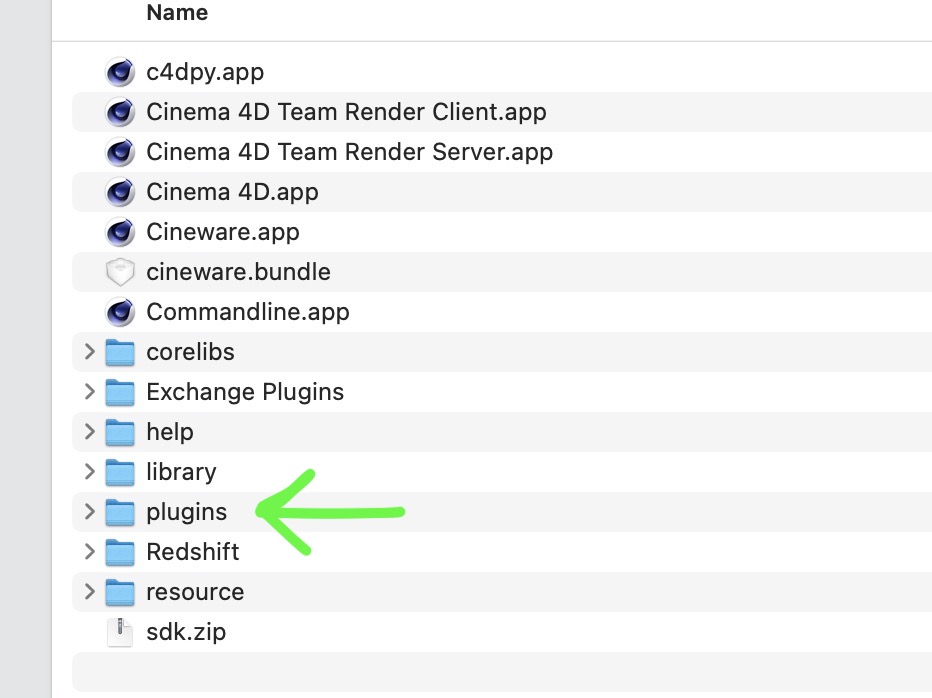932x698 pixels.
Task: Expand the Redshift folder
Action: point(90,551)
